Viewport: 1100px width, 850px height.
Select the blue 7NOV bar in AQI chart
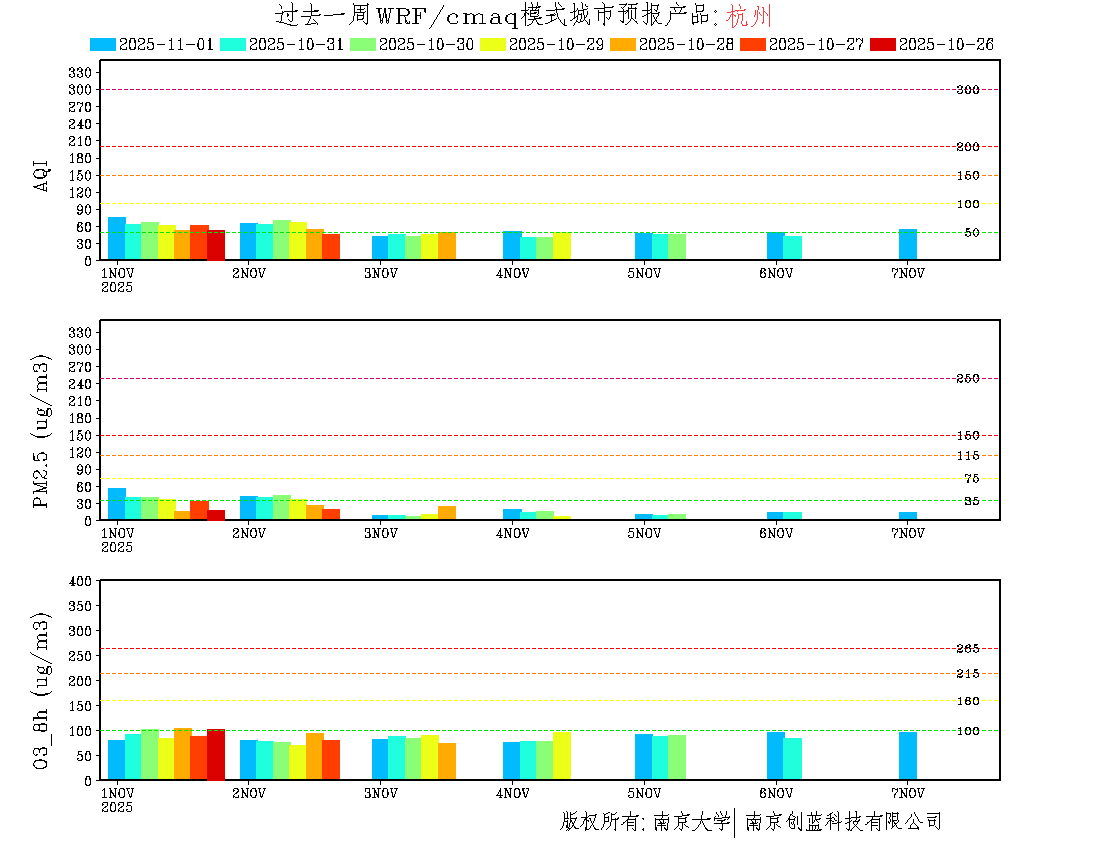tap(907, 245)
